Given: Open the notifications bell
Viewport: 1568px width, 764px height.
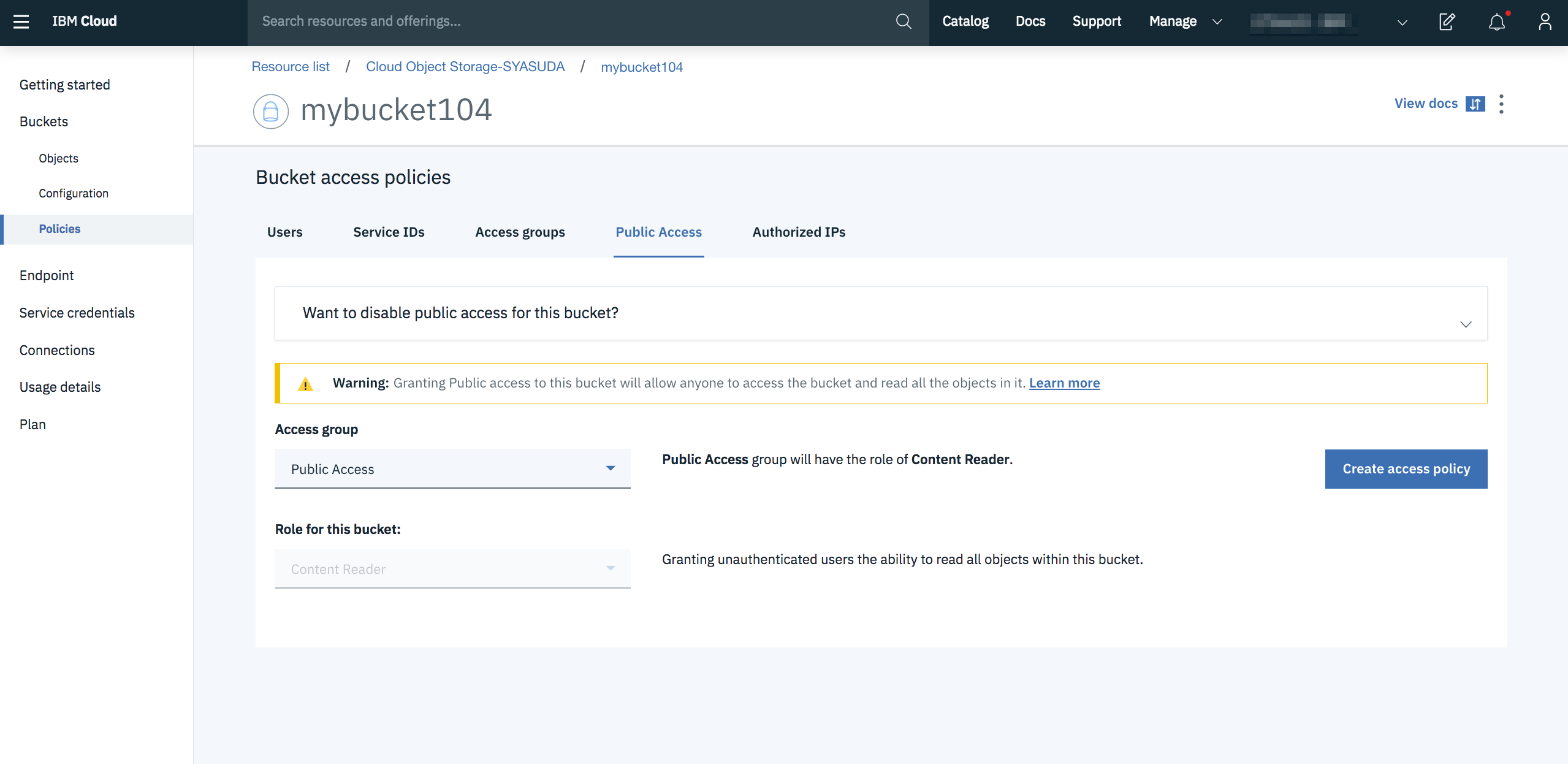Looking at the screenshot, I should [1497, 22].
